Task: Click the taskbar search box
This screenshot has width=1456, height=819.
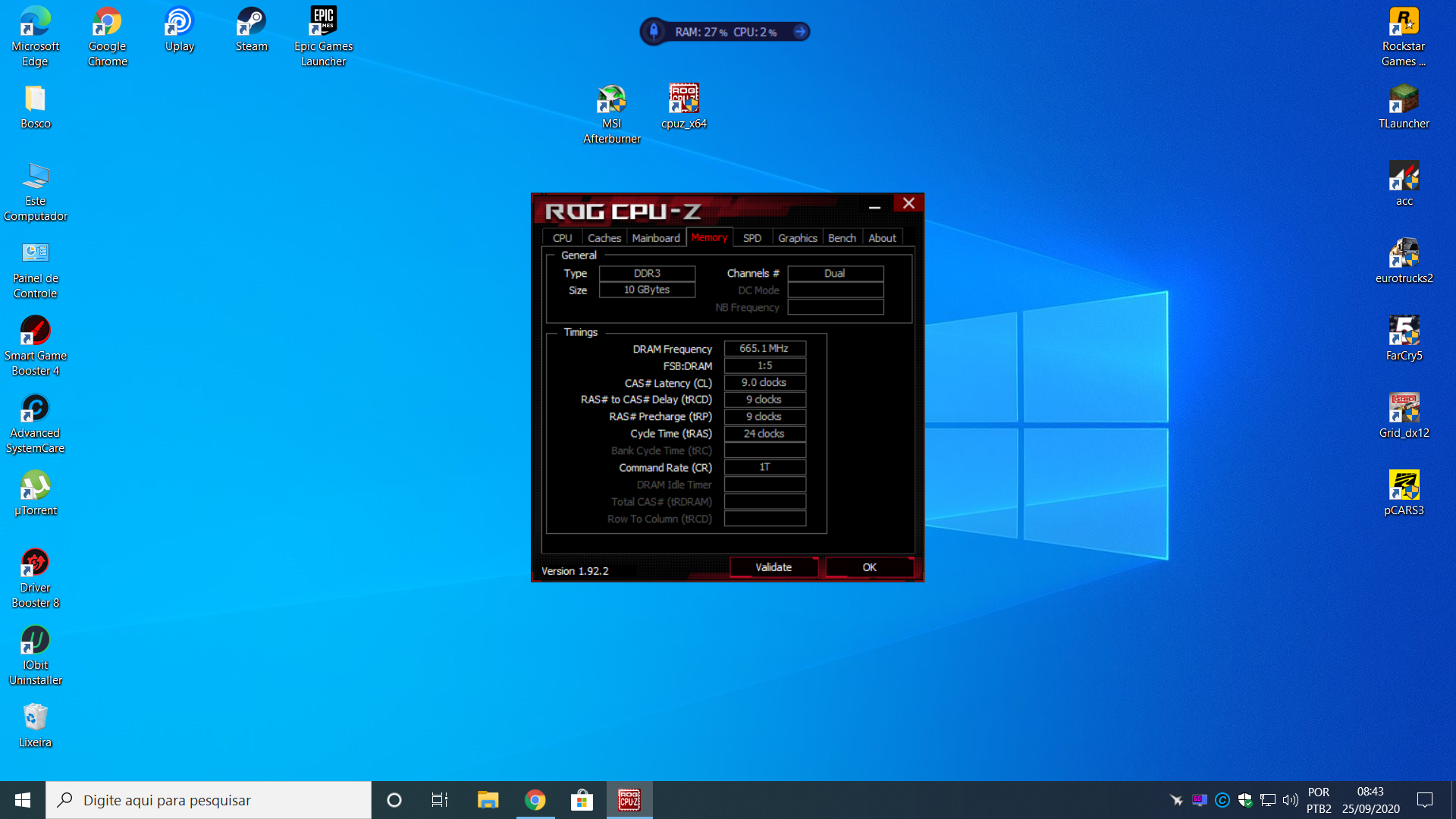Action: (x=209, y=800)
